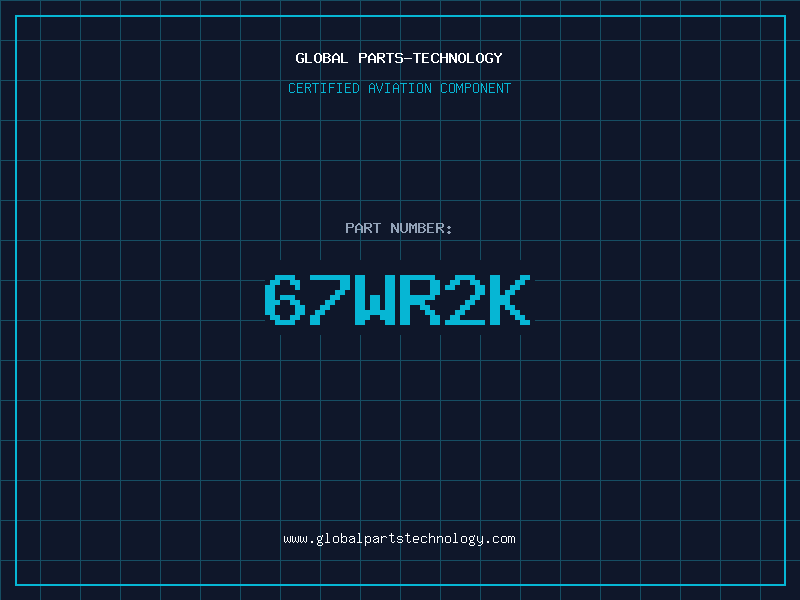The image size is (800, 600).
Task: Click the PART NUMBER: label
Action: pos(399,228)
